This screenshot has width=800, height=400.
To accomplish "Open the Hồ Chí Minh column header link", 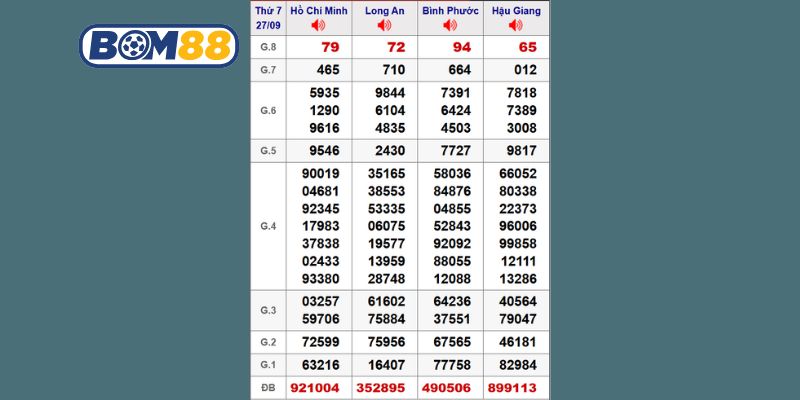I will point(319,11).
